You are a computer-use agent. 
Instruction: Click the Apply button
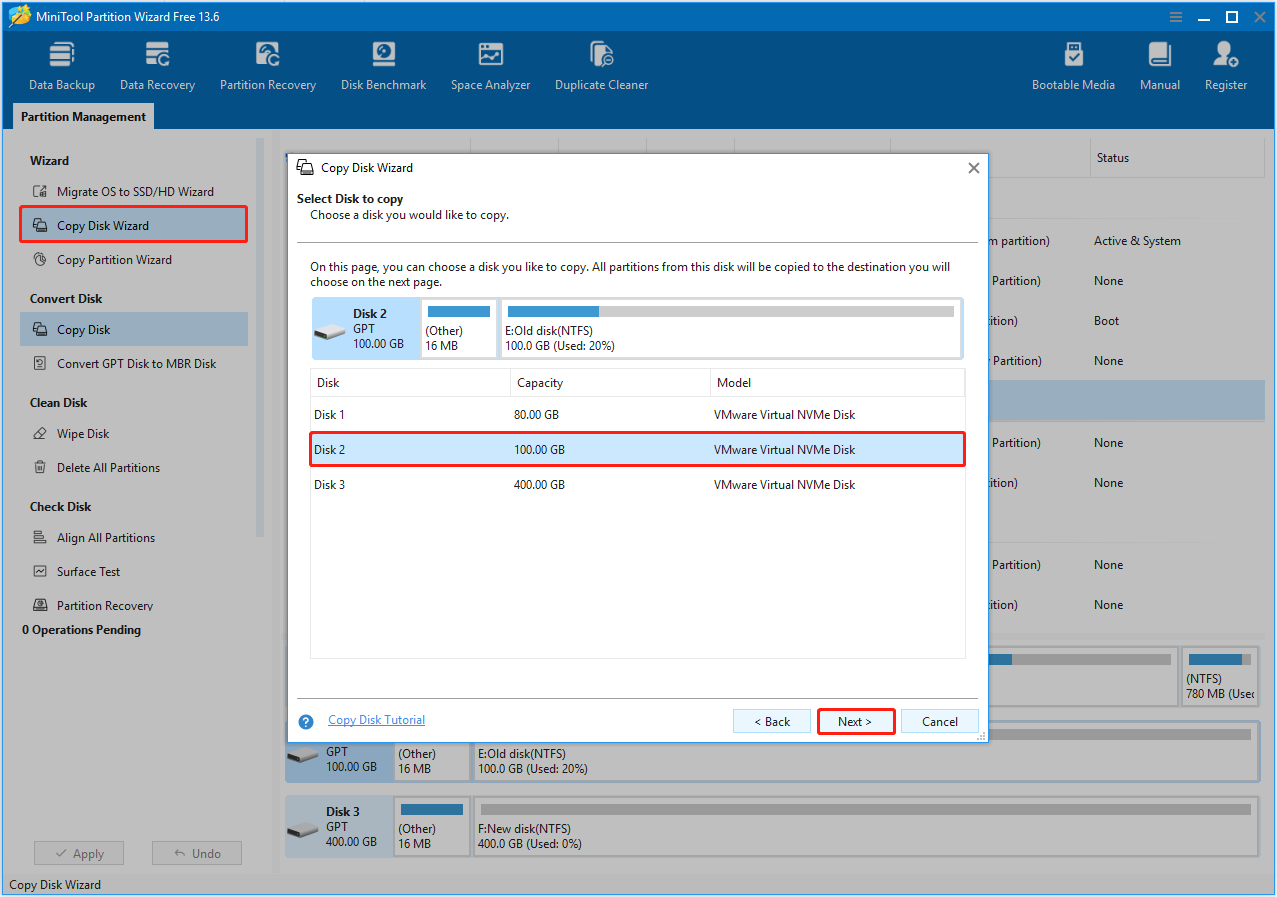(79, 853)
